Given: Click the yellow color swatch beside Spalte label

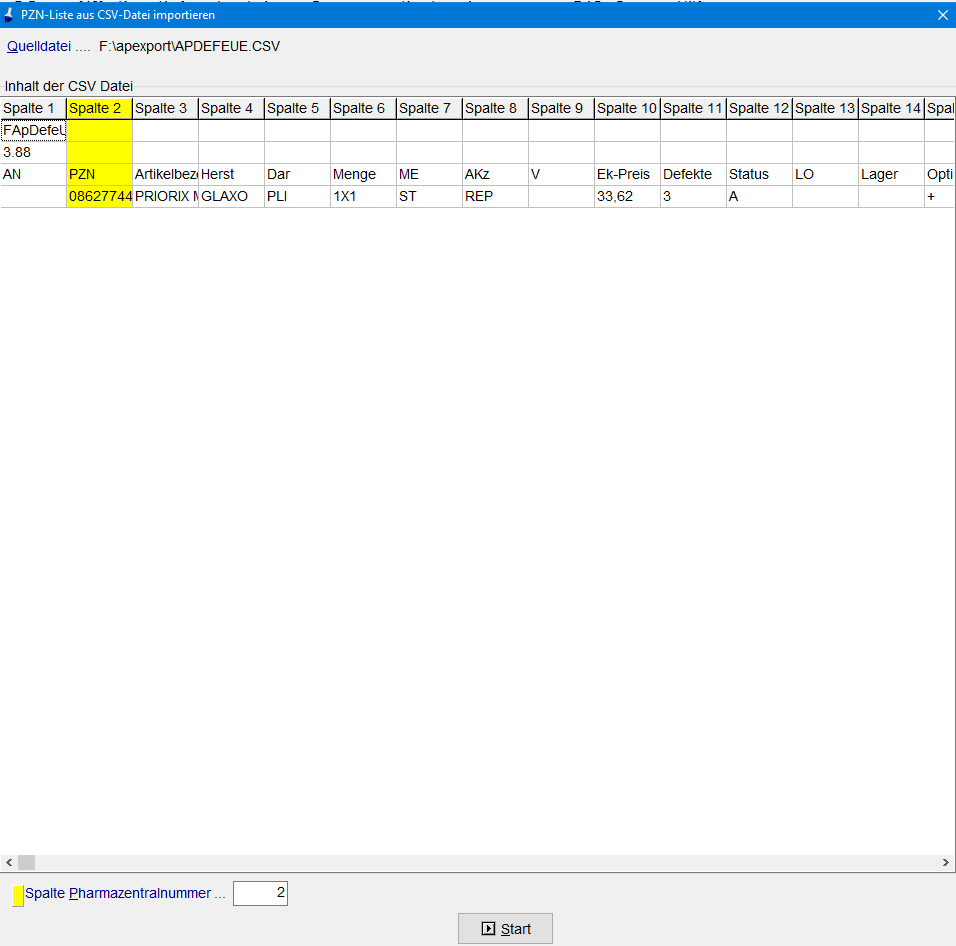Looking at the screenshot, I should 18,895.
